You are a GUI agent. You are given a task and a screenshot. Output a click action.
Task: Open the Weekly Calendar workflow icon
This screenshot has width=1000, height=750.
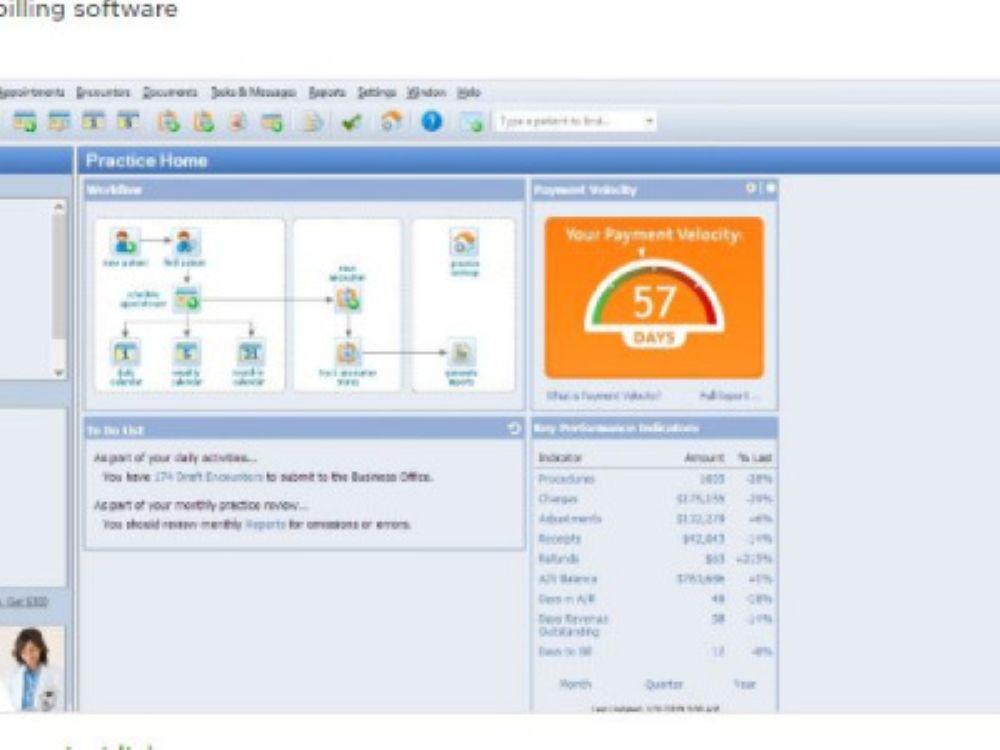click(x=186, y=352)
